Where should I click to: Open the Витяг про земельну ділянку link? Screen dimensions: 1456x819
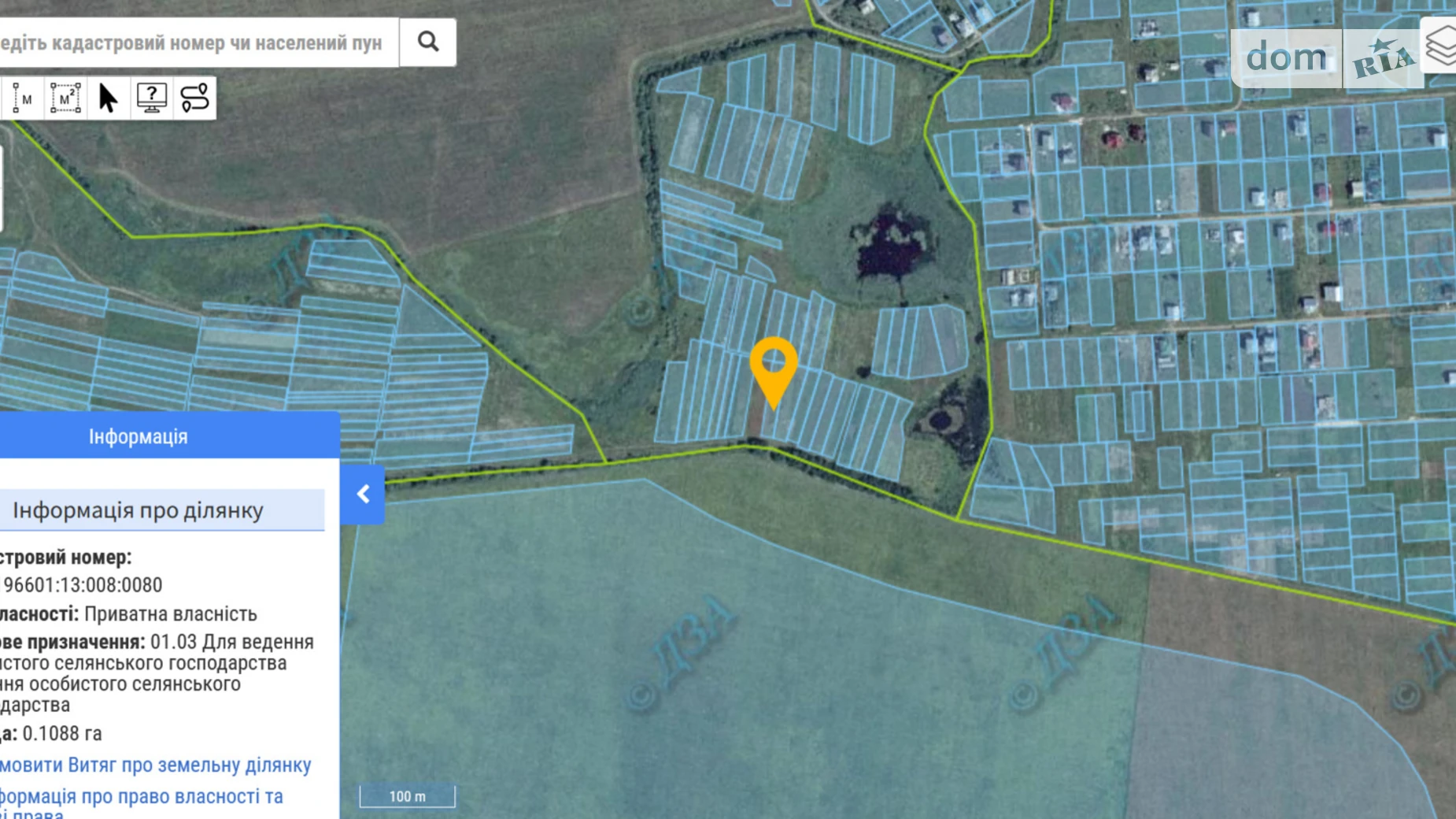click(156, 765)
